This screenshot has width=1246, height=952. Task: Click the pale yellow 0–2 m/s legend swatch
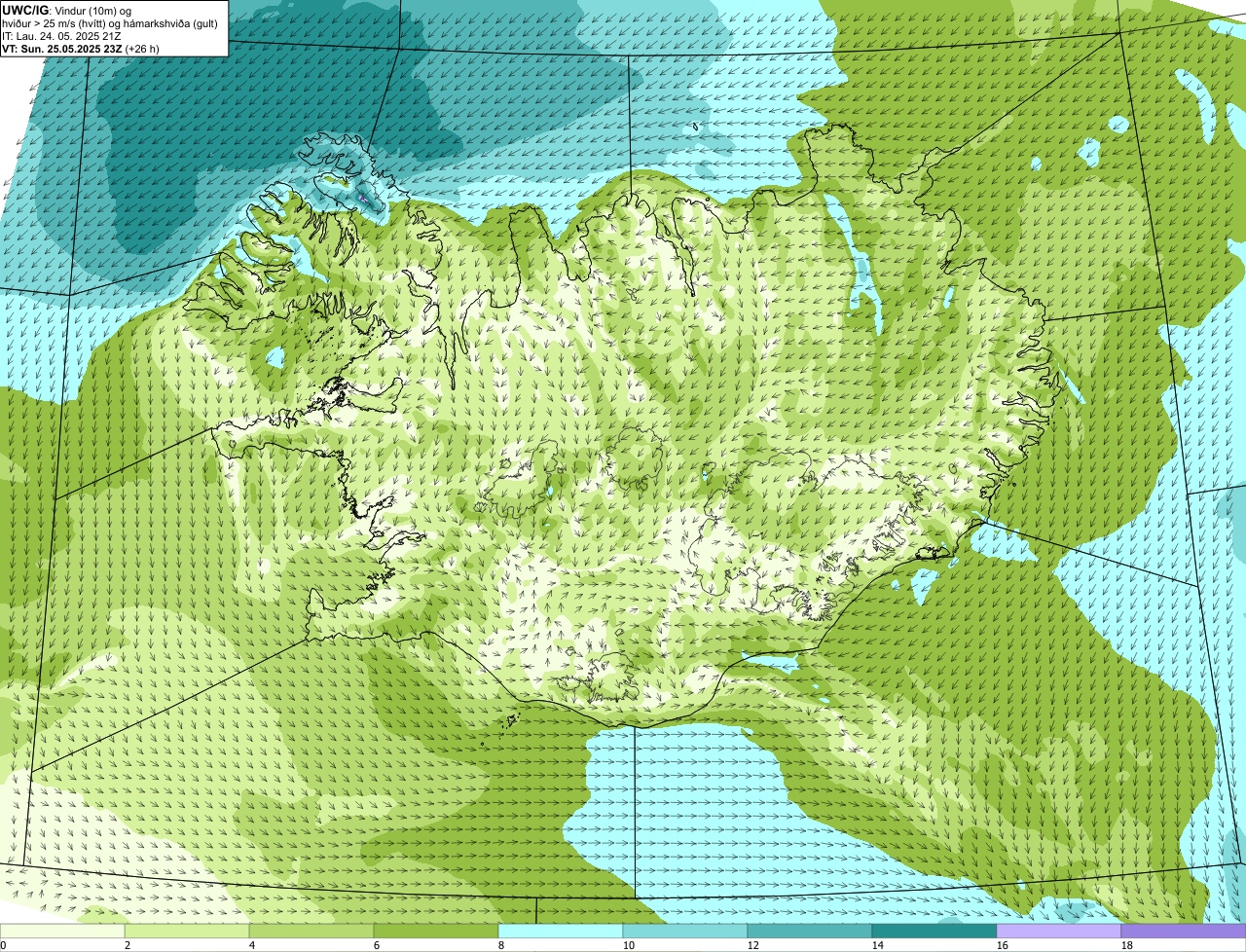[62, 931]
